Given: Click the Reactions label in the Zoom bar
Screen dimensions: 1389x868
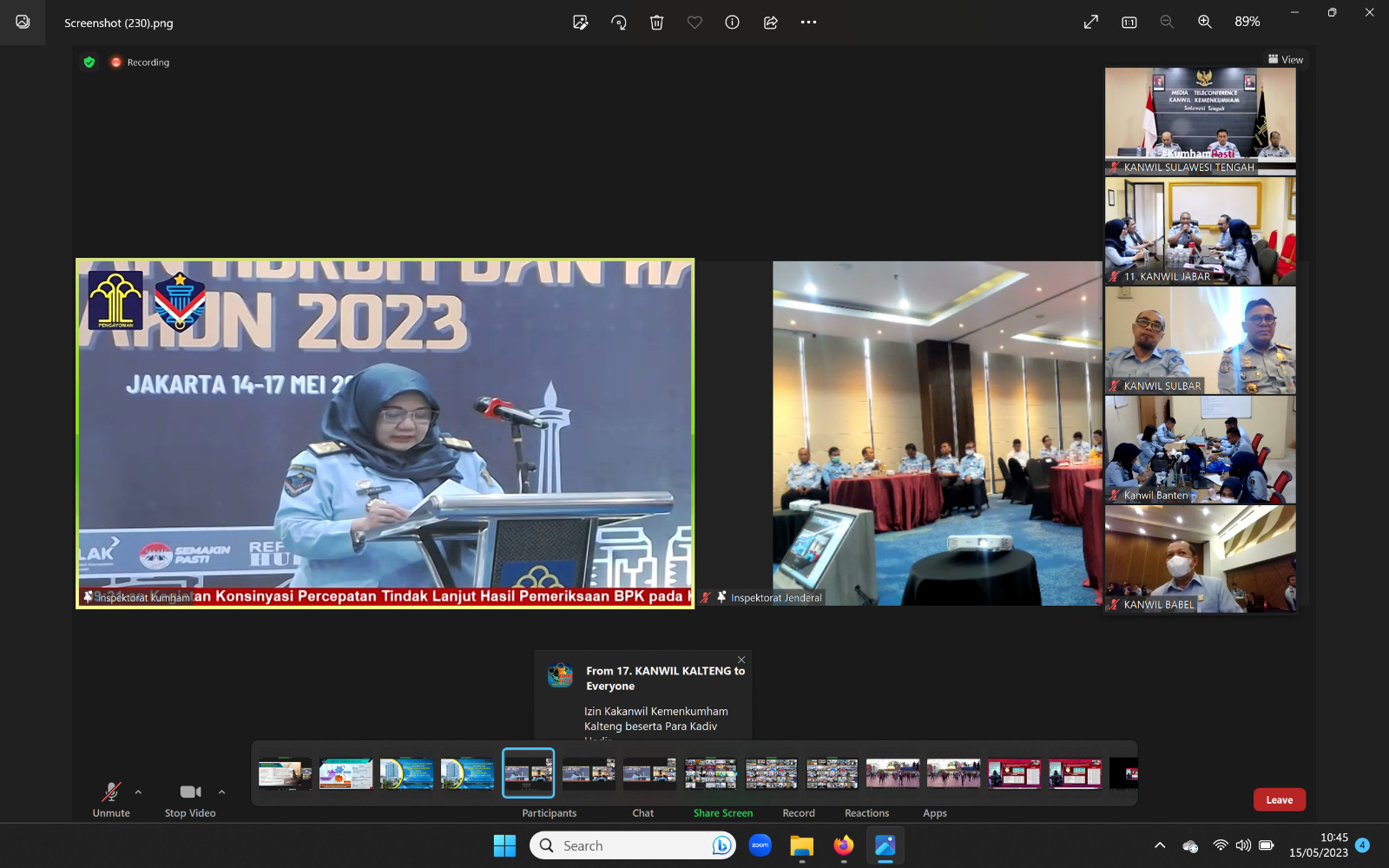Looking at the screenshot, I should 867,813.
